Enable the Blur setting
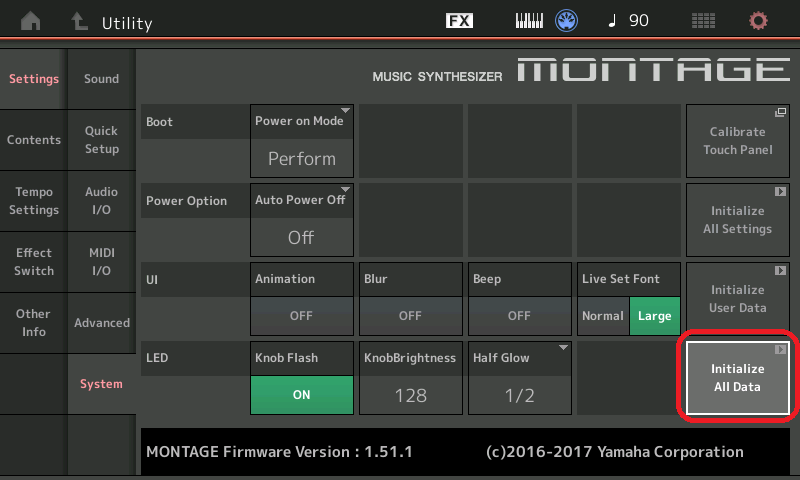Viewport: 800px width, 480px height. [410, 315]
